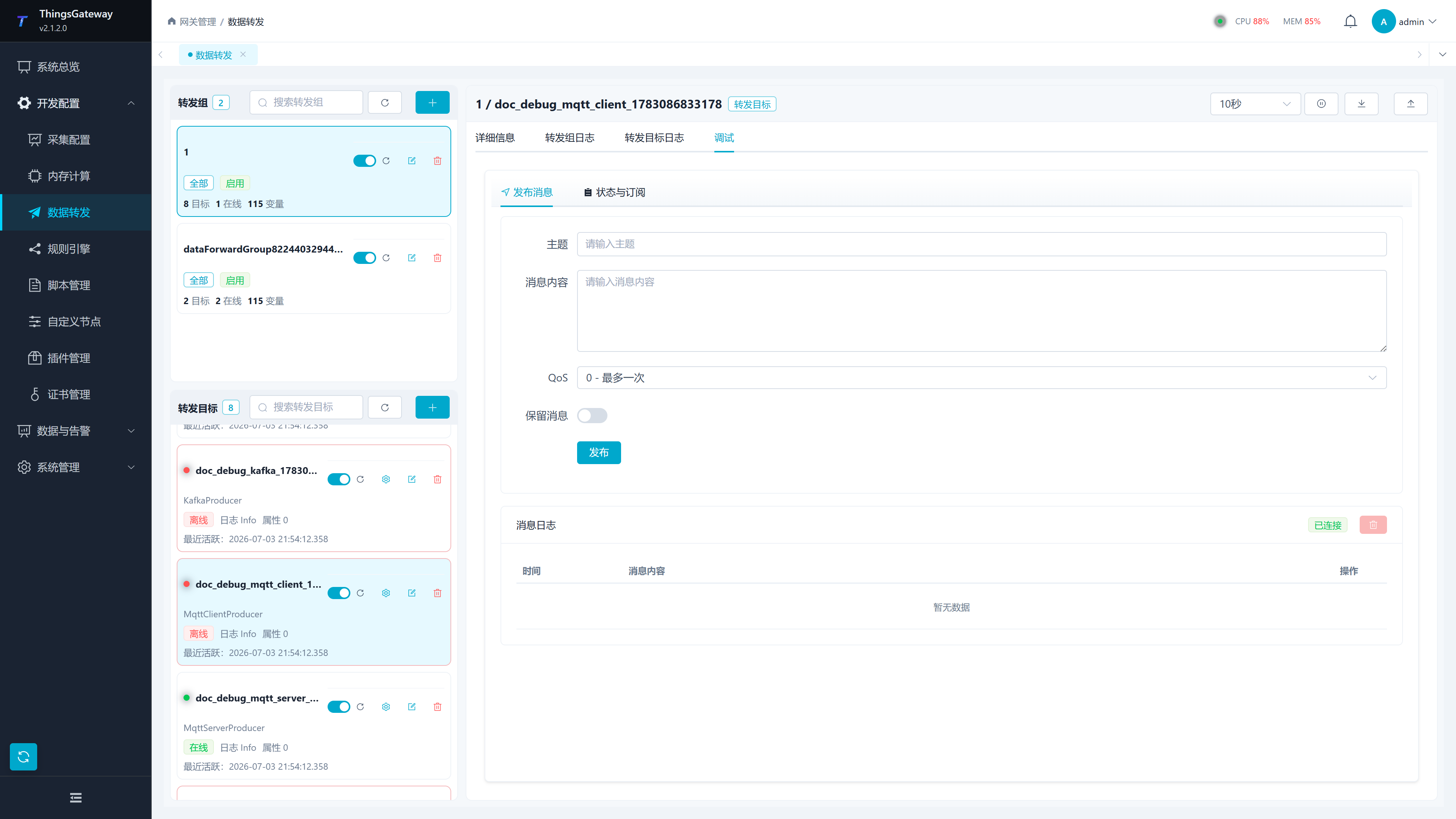Image resolution: width=1456 pixels, height=819 pixels.
Task: Toggle forwarding group 1 enable switch
Action: 364,160
